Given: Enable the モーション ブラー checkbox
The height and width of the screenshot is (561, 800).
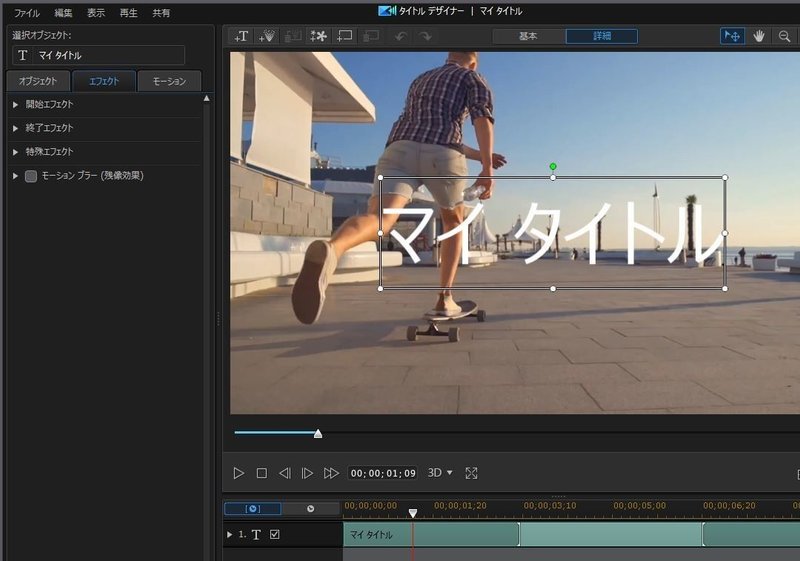Looking at the screenshot, I should click(x=31, y=176).
